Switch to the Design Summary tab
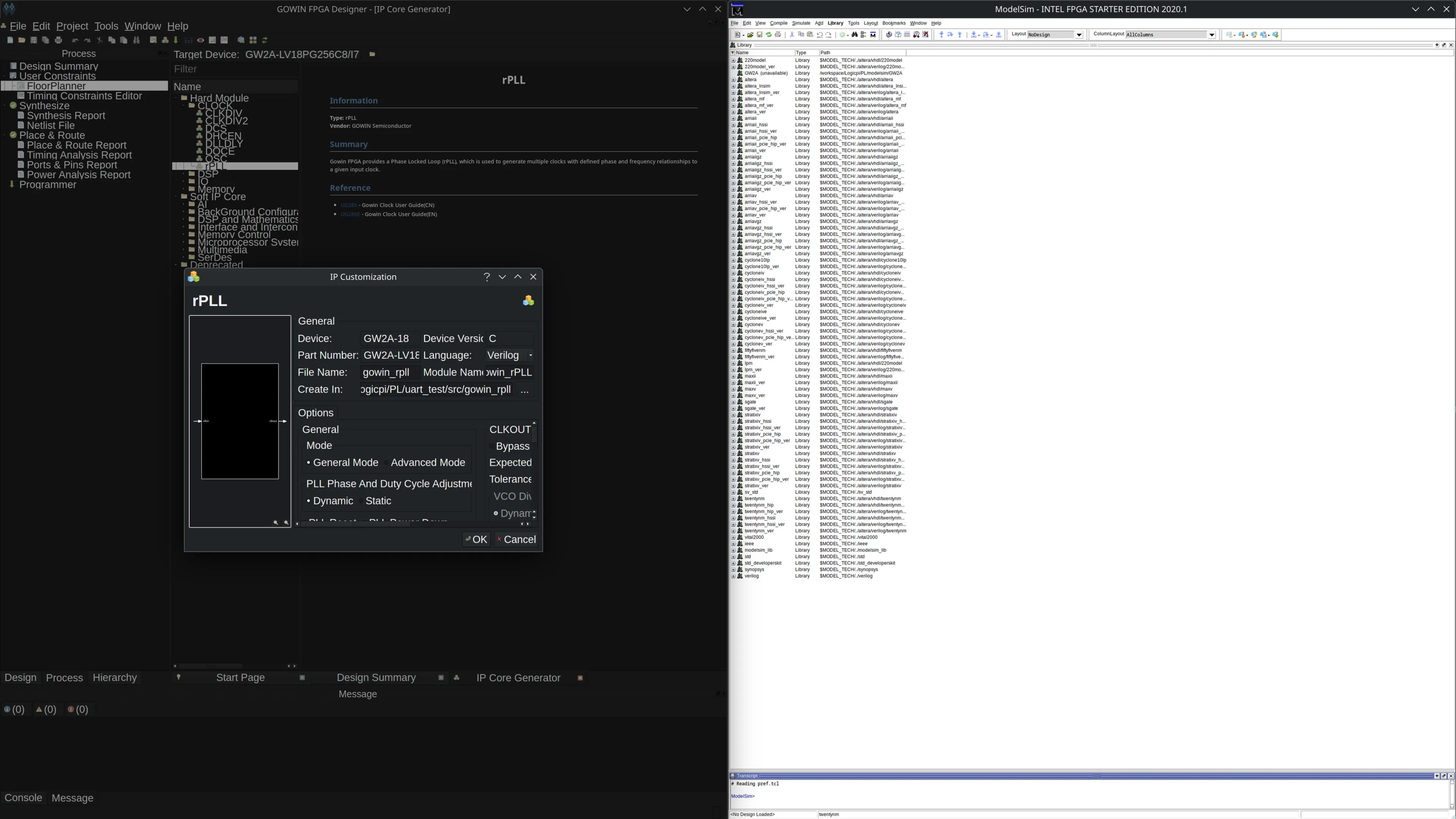The image size is (1456, 819). tap(376, 678)
